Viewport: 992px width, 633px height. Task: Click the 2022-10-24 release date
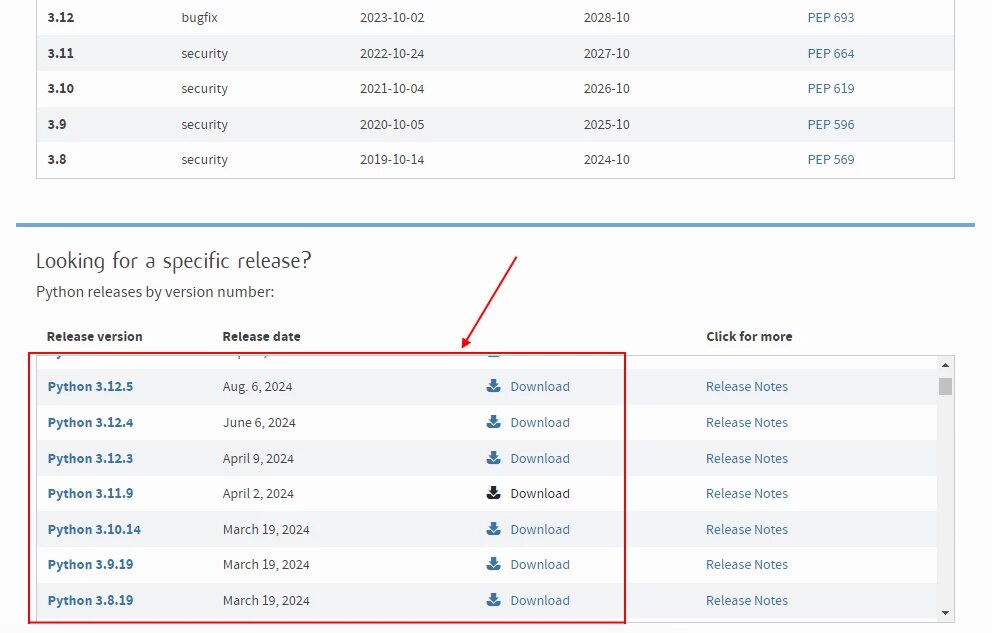point(392,54)
